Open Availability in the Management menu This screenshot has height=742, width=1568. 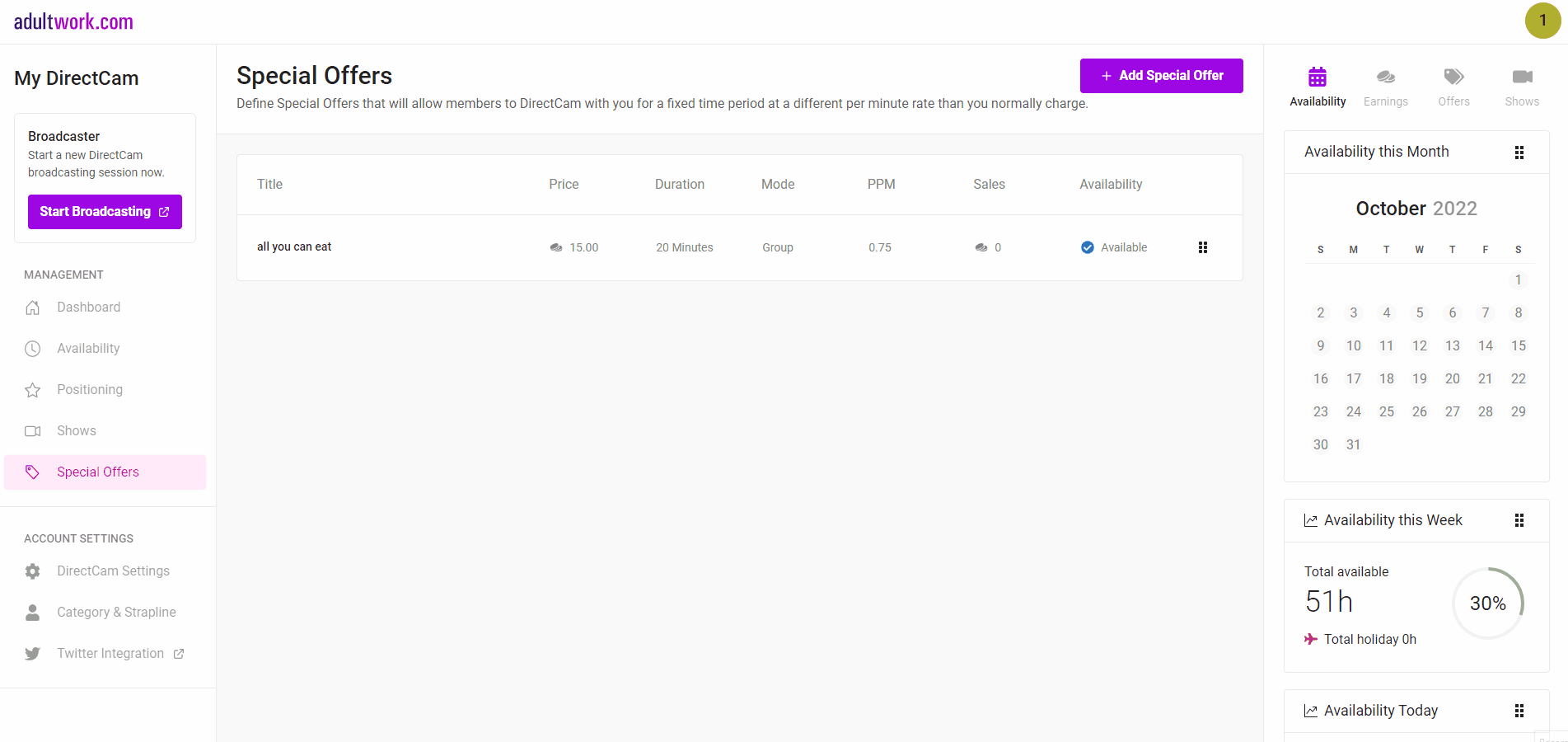click(x=88, y=349)
